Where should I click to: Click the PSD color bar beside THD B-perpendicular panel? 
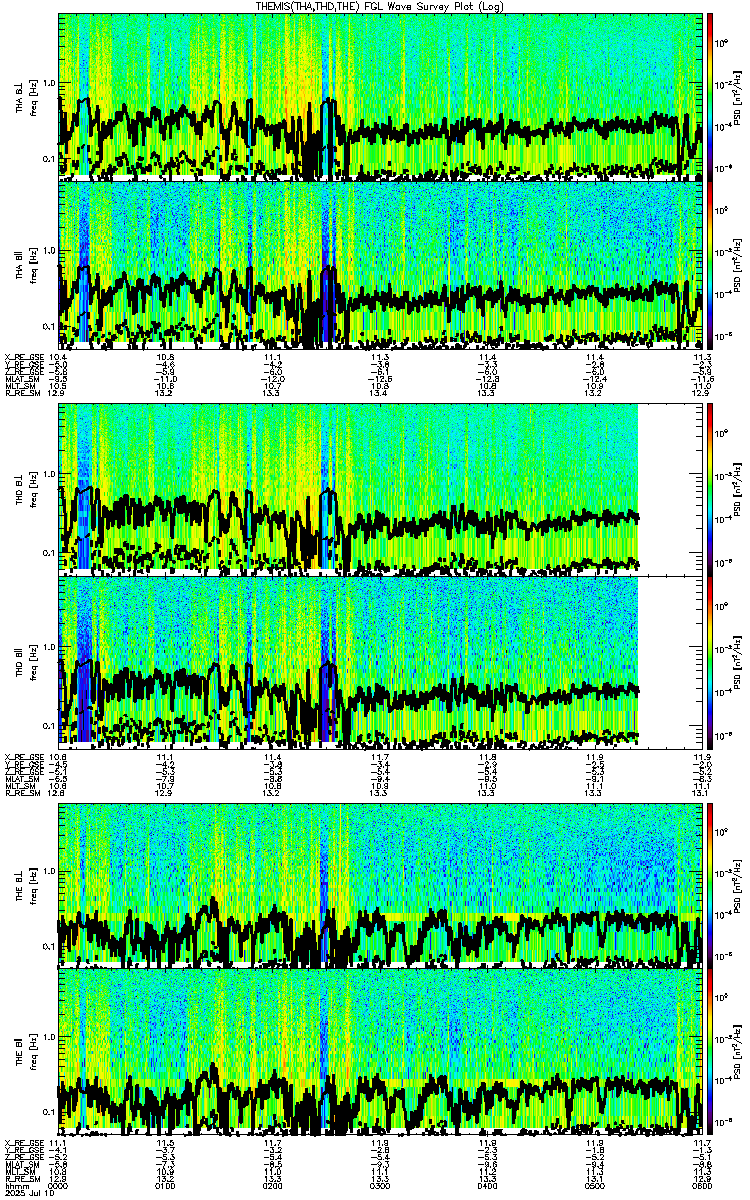coord(710,490)
